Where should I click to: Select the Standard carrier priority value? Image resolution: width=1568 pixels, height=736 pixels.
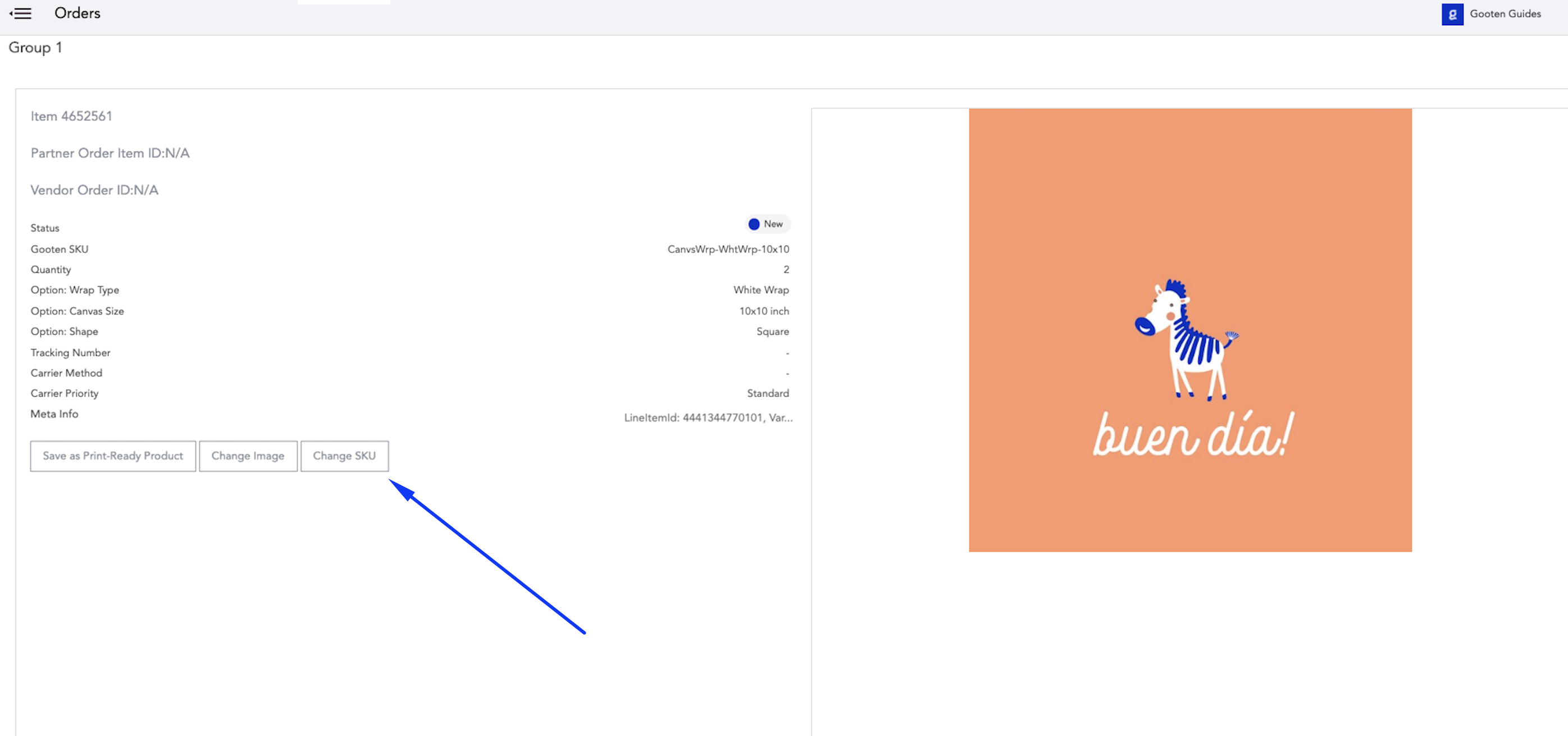[768, 393]
